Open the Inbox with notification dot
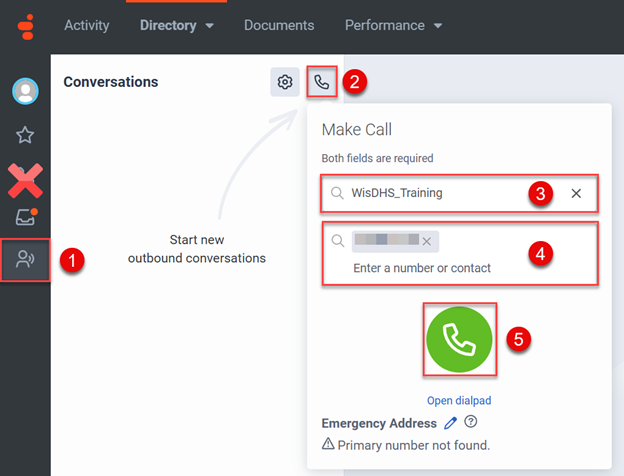 25,216
